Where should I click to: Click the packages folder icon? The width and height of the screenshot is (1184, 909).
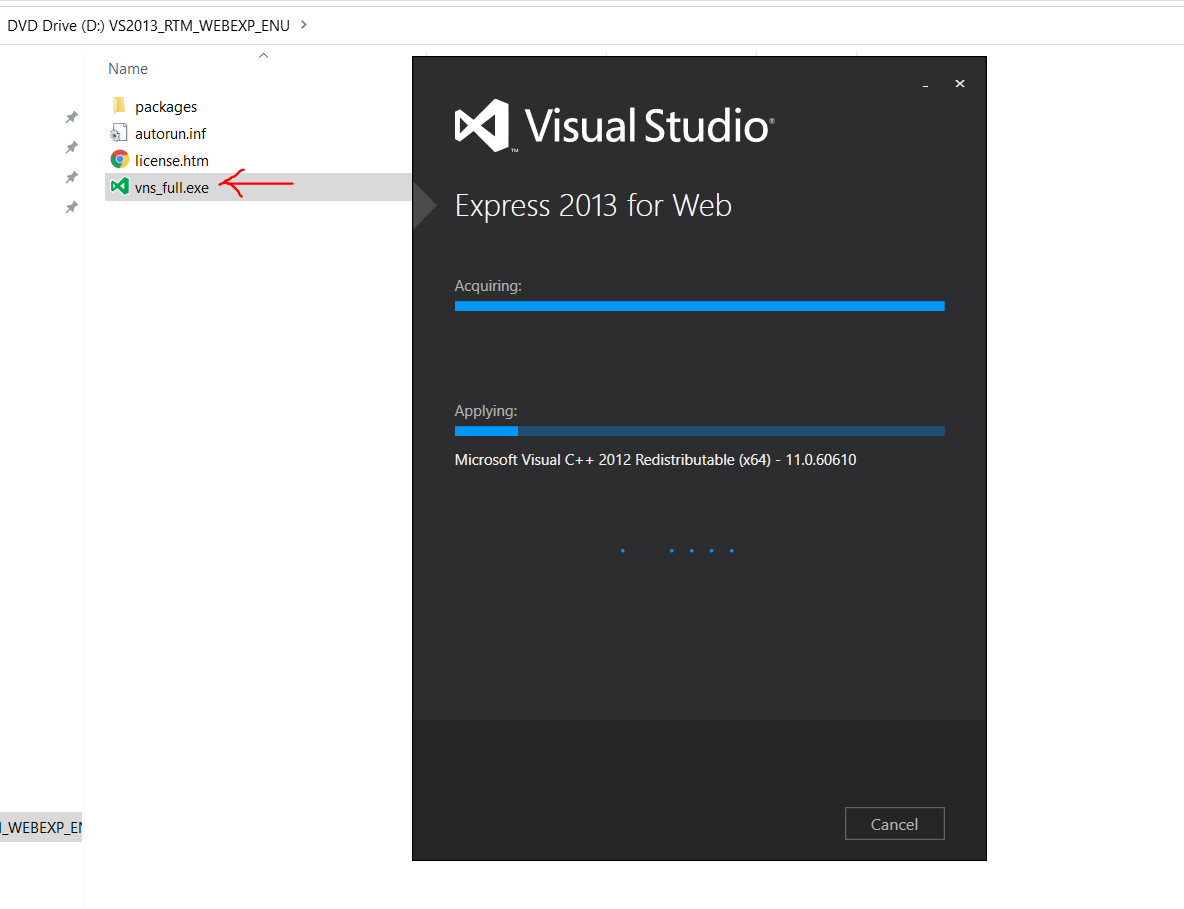click(x=119, y=105)
